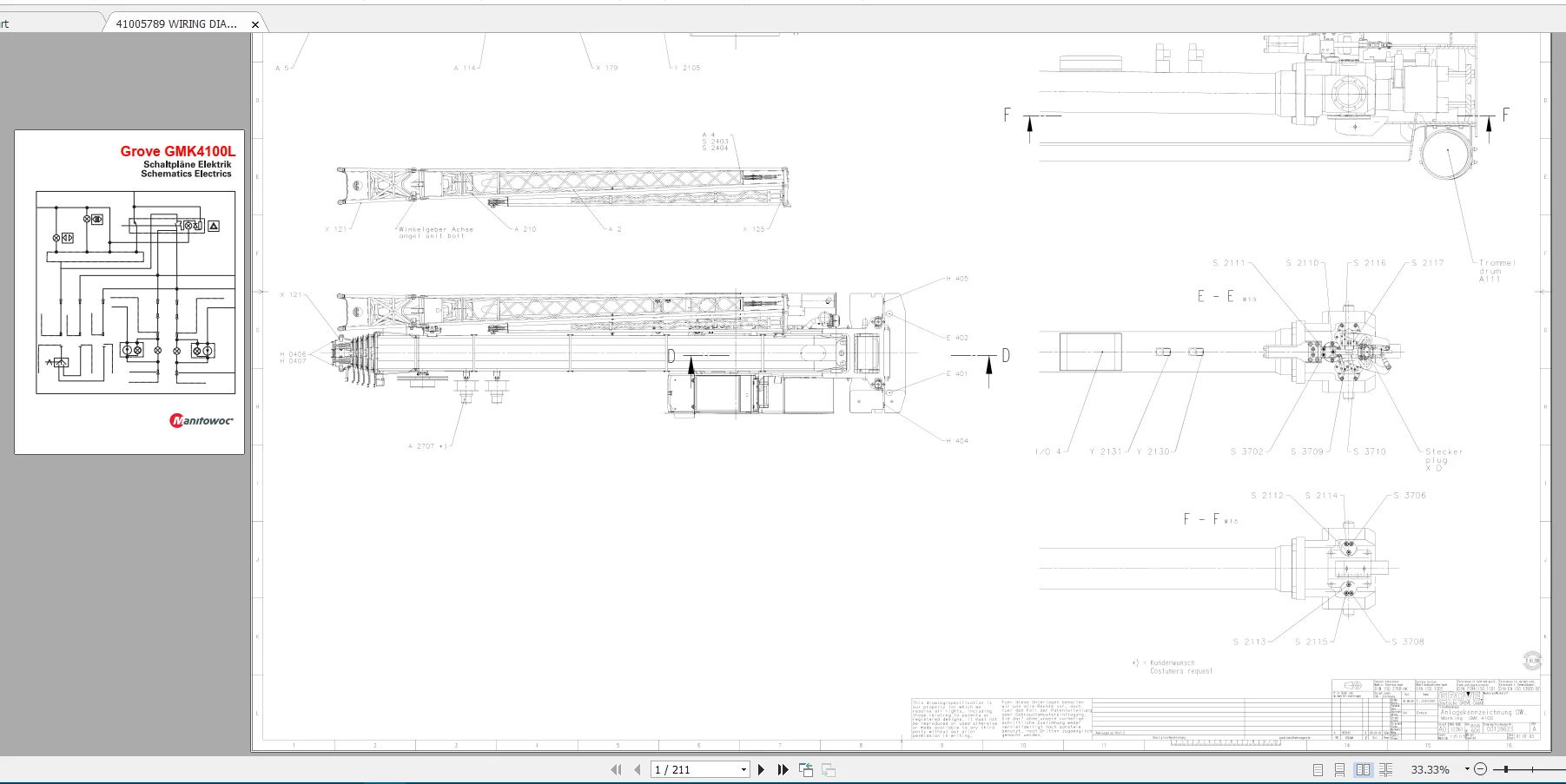Screen dimensions: 1566x784
Task: Click the 'H 405' component label
Action: tap(957, 279)
